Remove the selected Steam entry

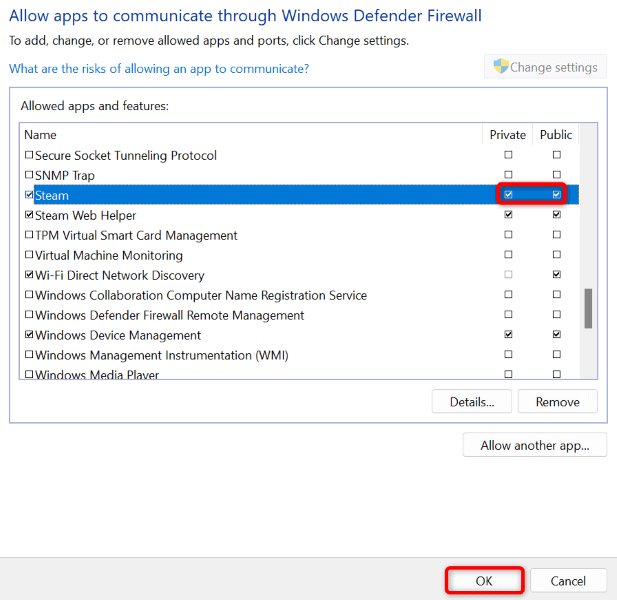557,402
